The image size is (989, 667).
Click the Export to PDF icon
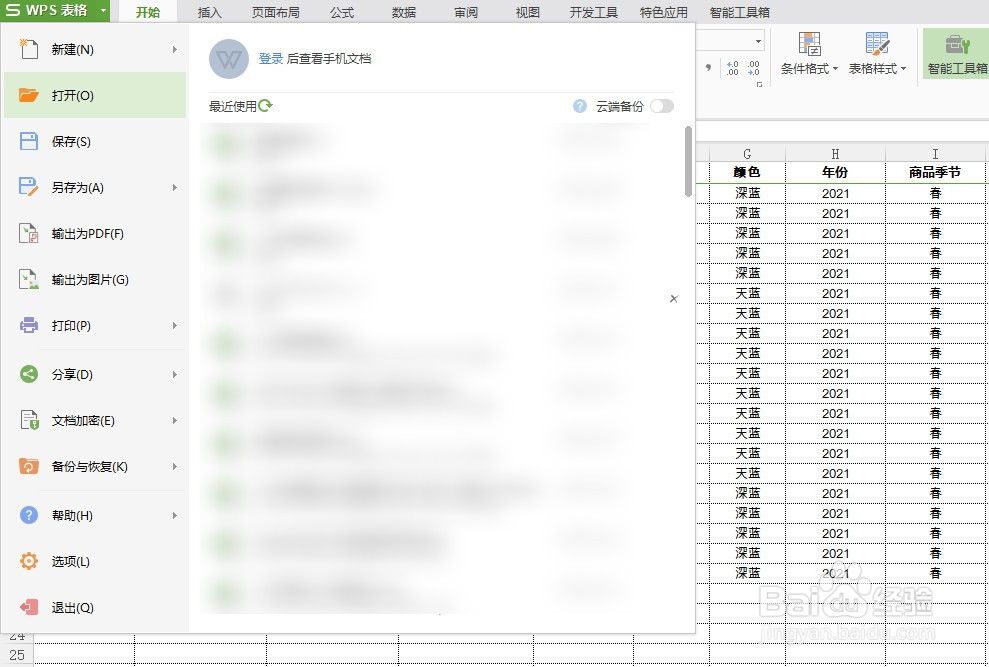coord(29,233)
